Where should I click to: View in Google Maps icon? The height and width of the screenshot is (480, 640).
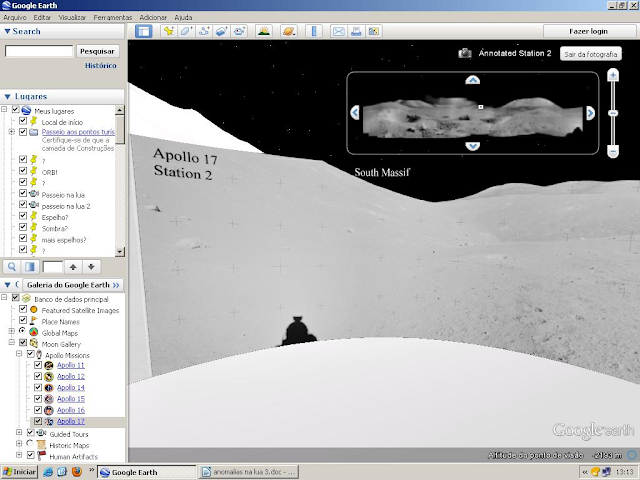click(373, 31)
